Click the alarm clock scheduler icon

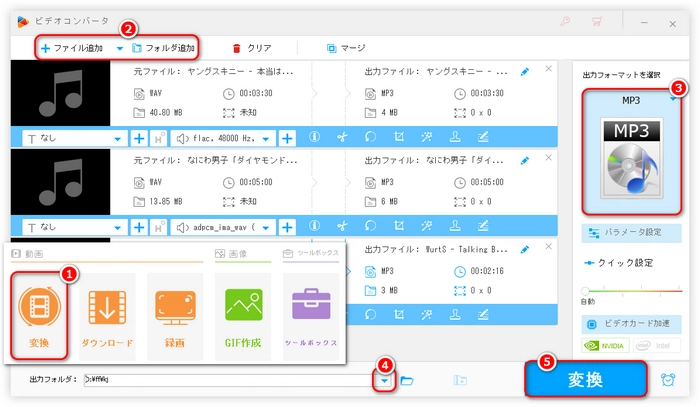click(668, 380)
